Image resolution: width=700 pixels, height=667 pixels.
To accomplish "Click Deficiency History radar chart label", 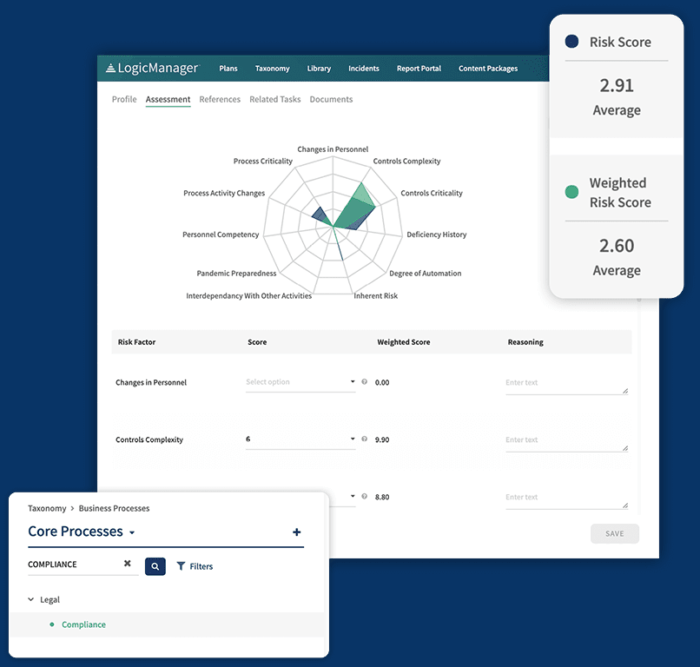I will click(x=437, y=234).
